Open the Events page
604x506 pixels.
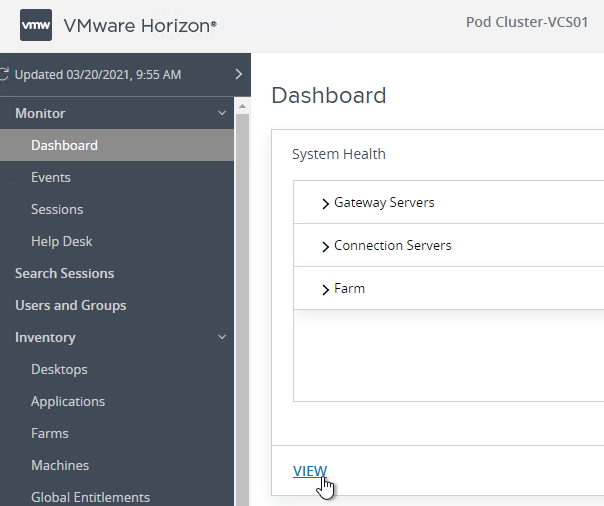tap(51, 178)
